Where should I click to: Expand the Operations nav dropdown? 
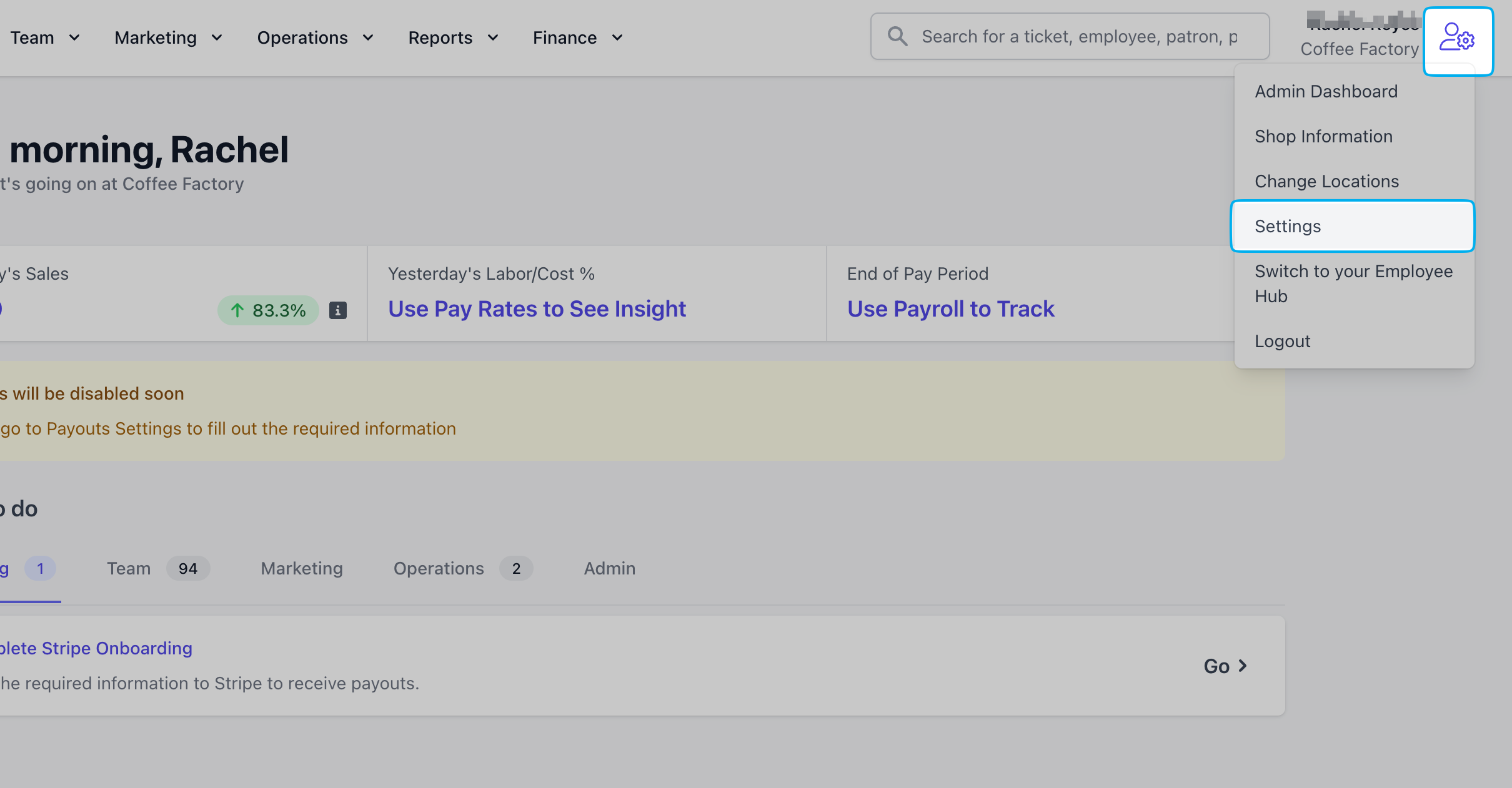click(x=316, y=37)
